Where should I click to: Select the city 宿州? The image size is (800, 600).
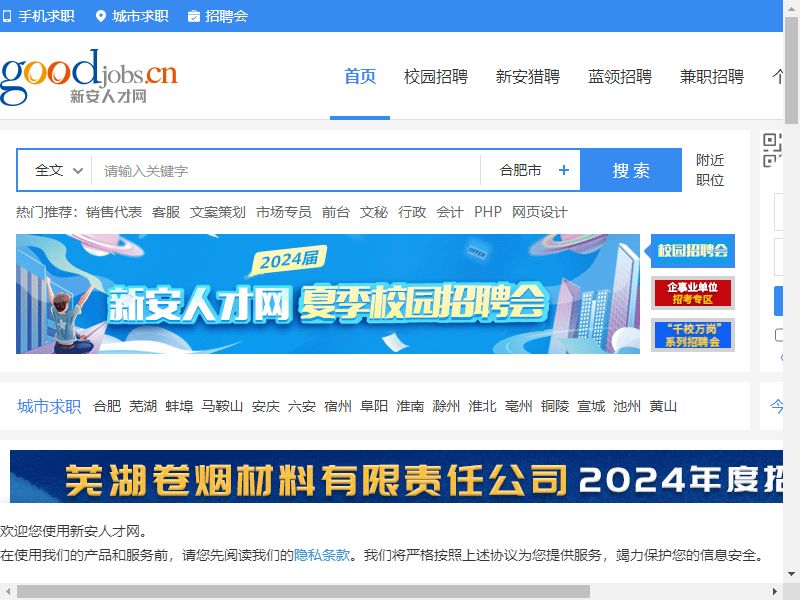pyautogui.click(x=338, y=407)
